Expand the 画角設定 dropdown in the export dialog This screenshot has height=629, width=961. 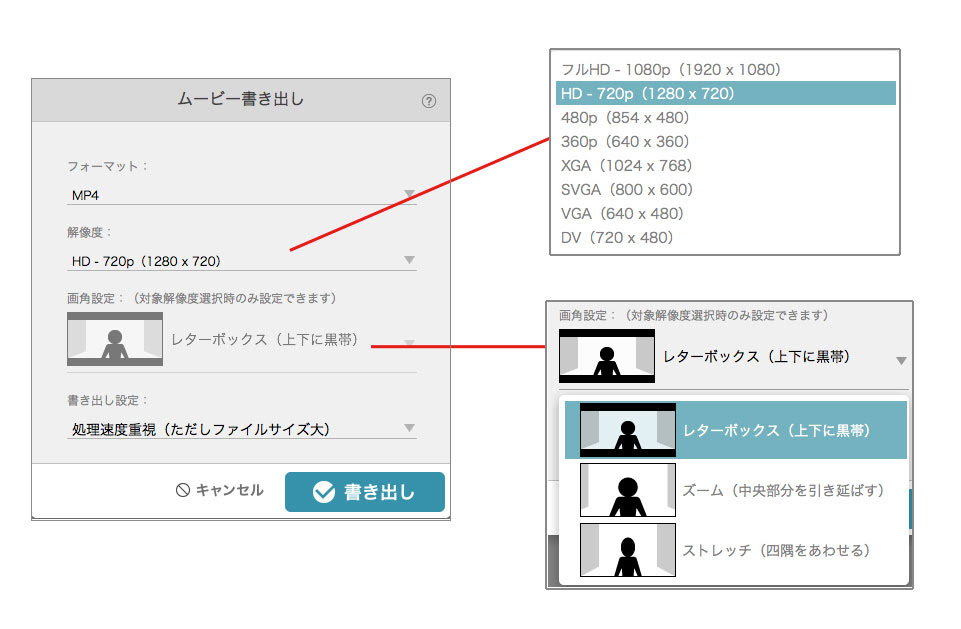pos(241,340)
